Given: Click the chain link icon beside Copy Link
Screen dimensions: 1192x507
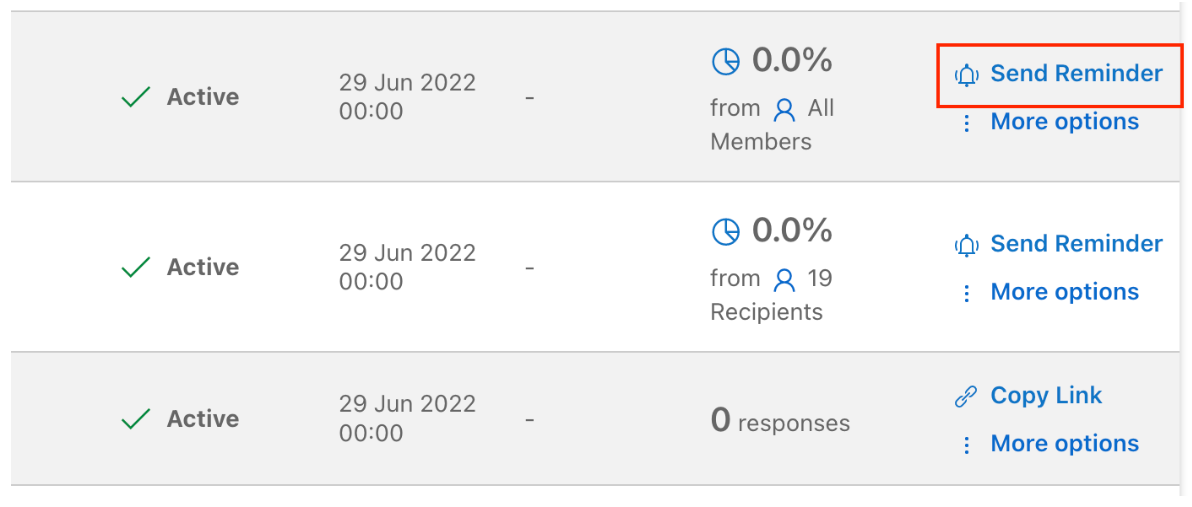Looking at the screenshot, I should point(965,397).
